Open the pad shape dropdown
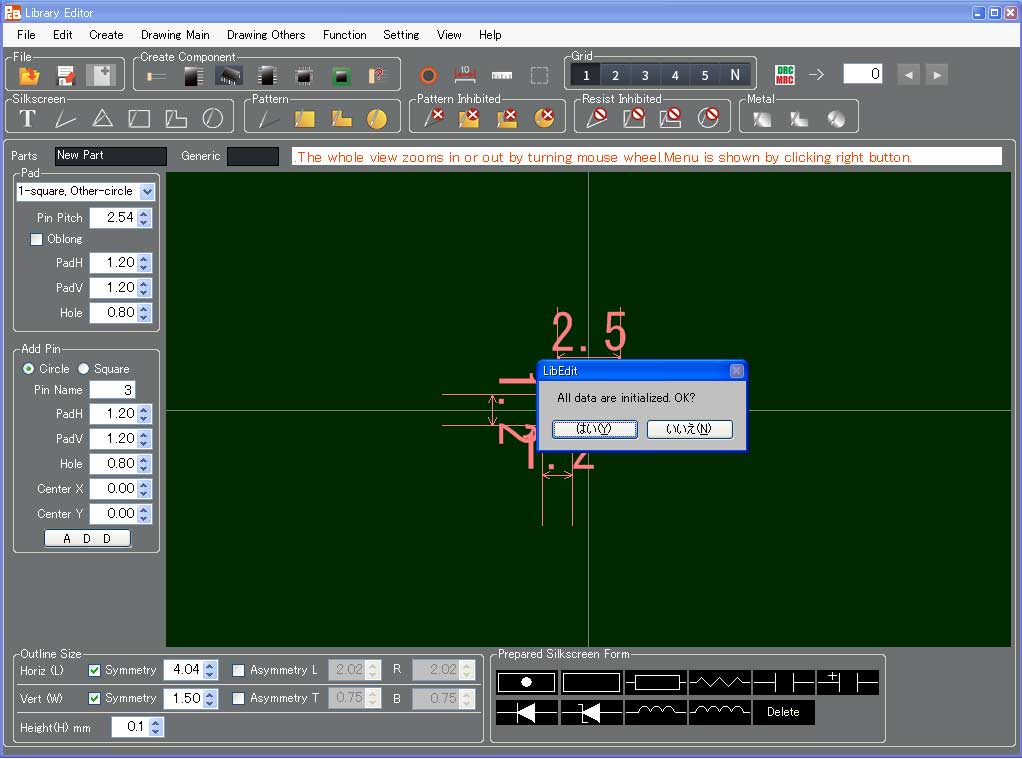Screen dimensions: 1022x759 pos(148,191)
